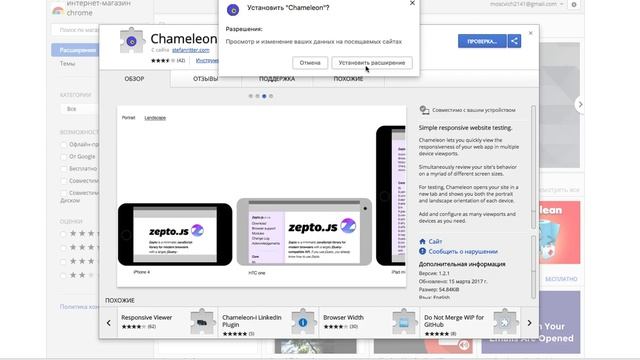The width and height of the screenshot is (640, 360).
Task: Click the Landscape orientation link in screenshot
Action: 155,118
